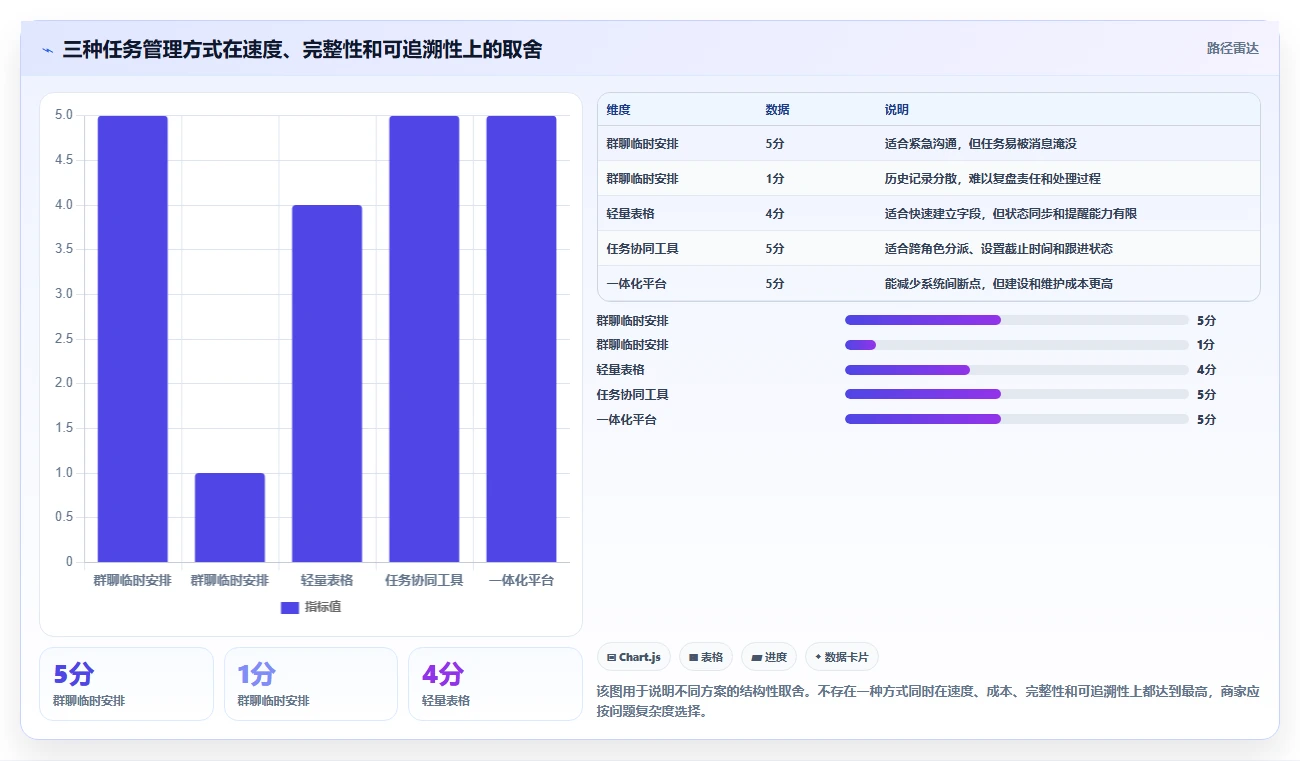Click the page title about 三种任务管理方式
The height and width of the screenshot is (761, 1300).
[x=302, y=49]
